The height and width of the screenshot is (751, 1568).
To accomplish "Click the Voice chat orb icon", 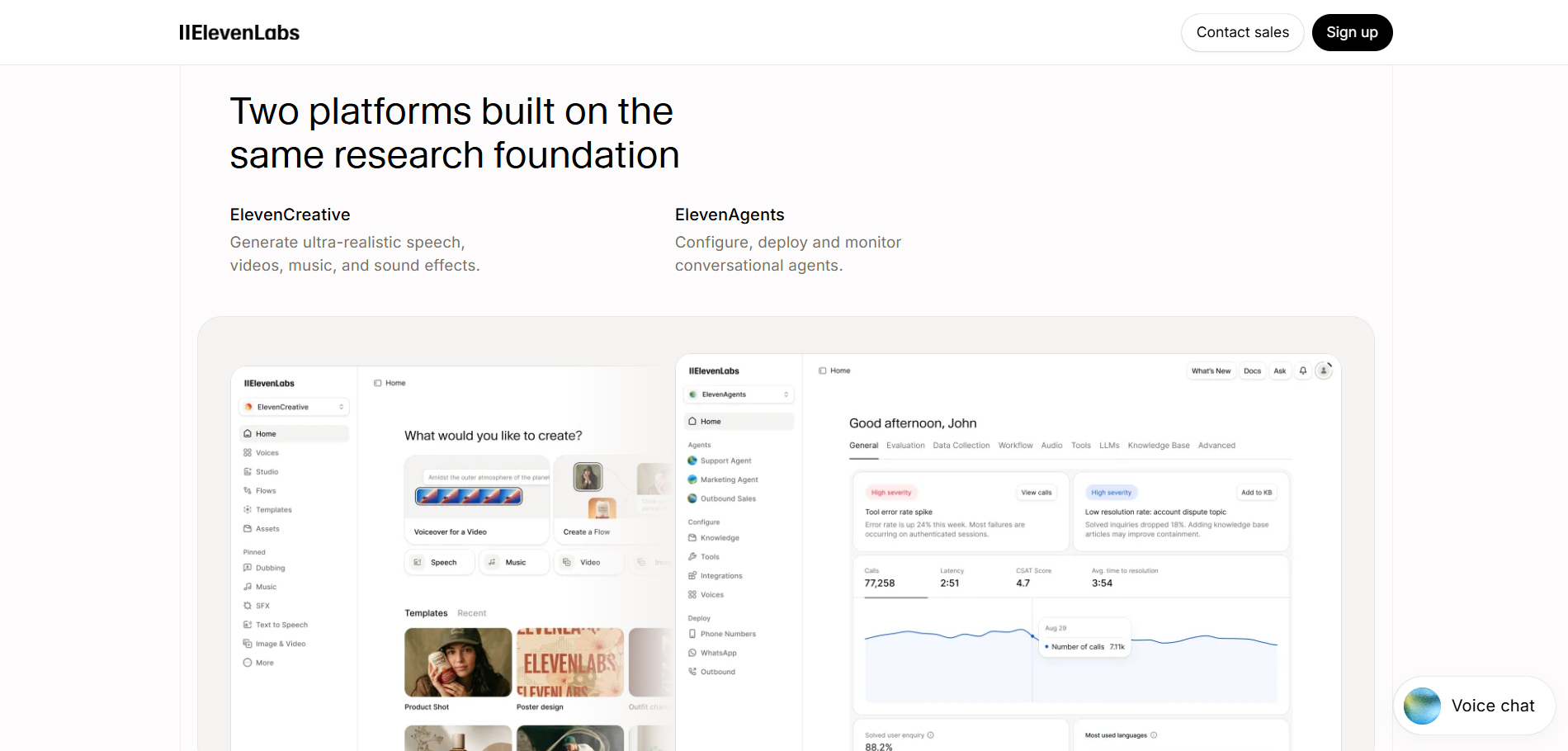I will coord(1422,706).
